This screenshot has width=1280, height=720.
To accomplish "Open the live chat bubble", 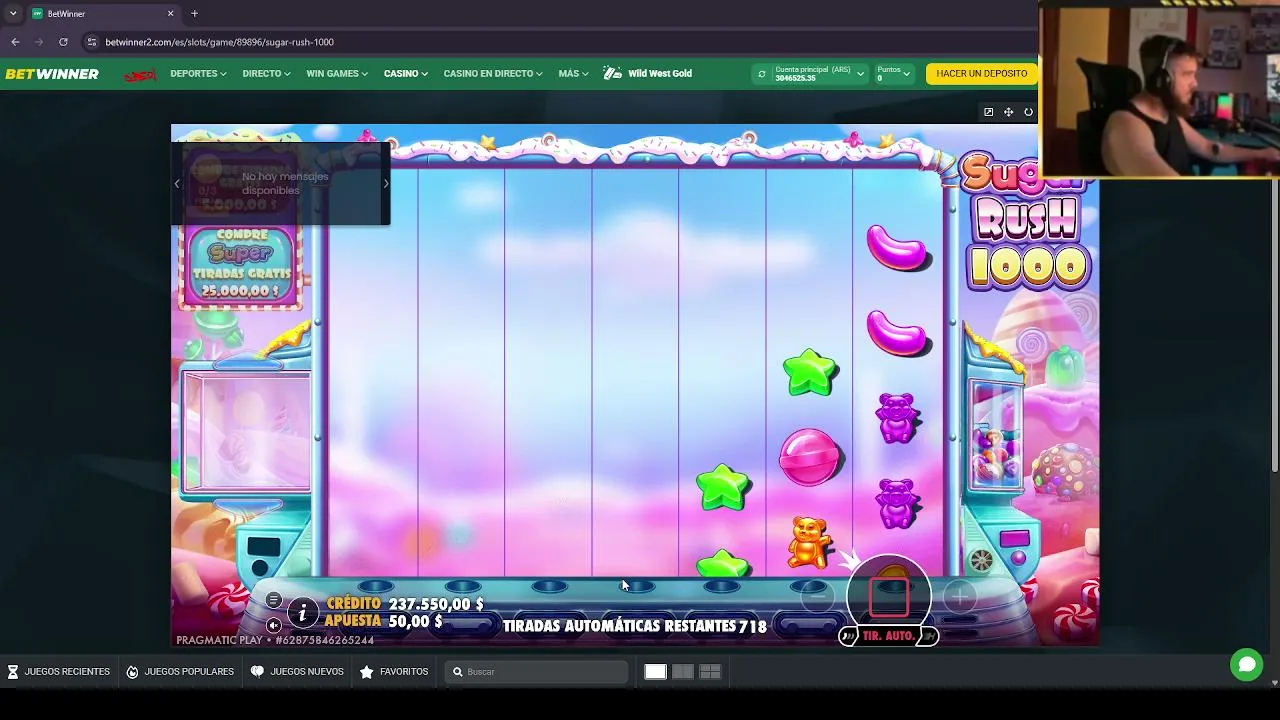I will 1246,665.
